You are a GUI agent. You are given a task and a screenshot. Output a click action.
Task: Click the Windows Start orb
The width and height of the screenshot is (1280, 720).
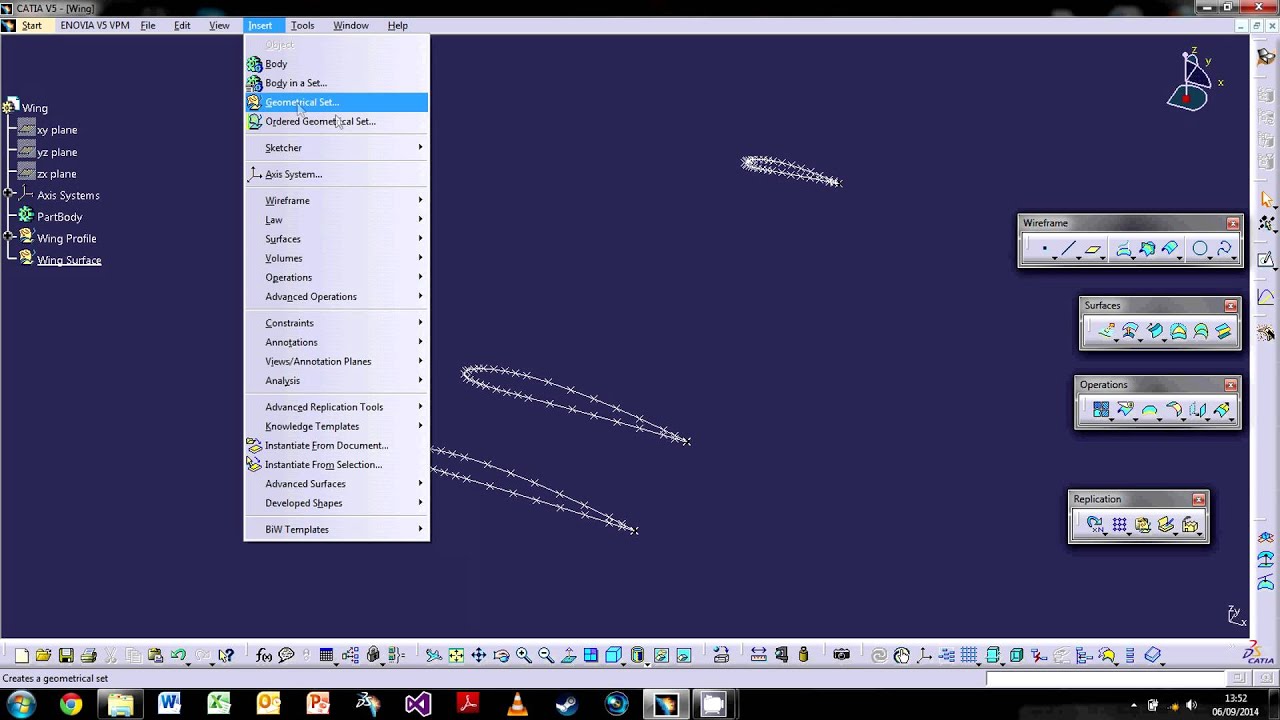22,705
